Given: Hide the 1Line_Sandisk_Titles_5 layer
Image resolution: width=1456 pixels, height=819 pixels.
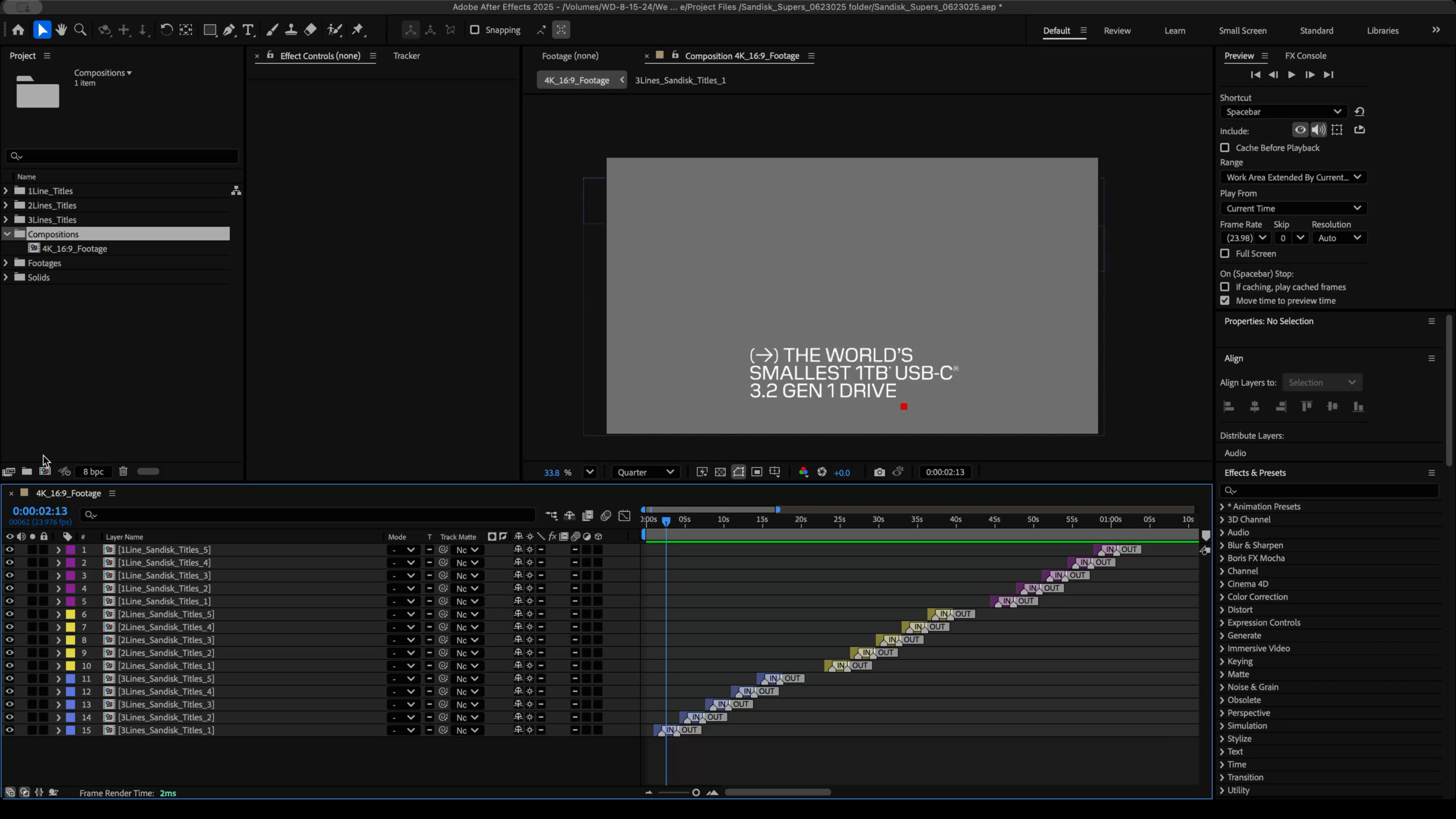Looking at the screenshot, I should click(x=10, y=550).
